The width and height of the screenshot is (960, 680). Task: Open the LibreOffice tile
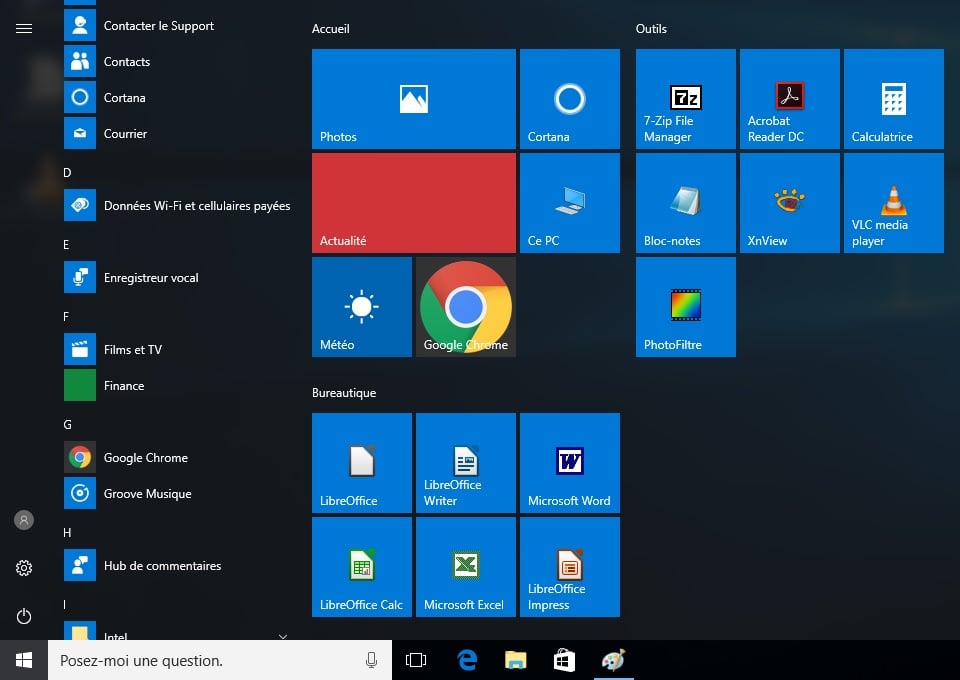click(x=362, y=463)
